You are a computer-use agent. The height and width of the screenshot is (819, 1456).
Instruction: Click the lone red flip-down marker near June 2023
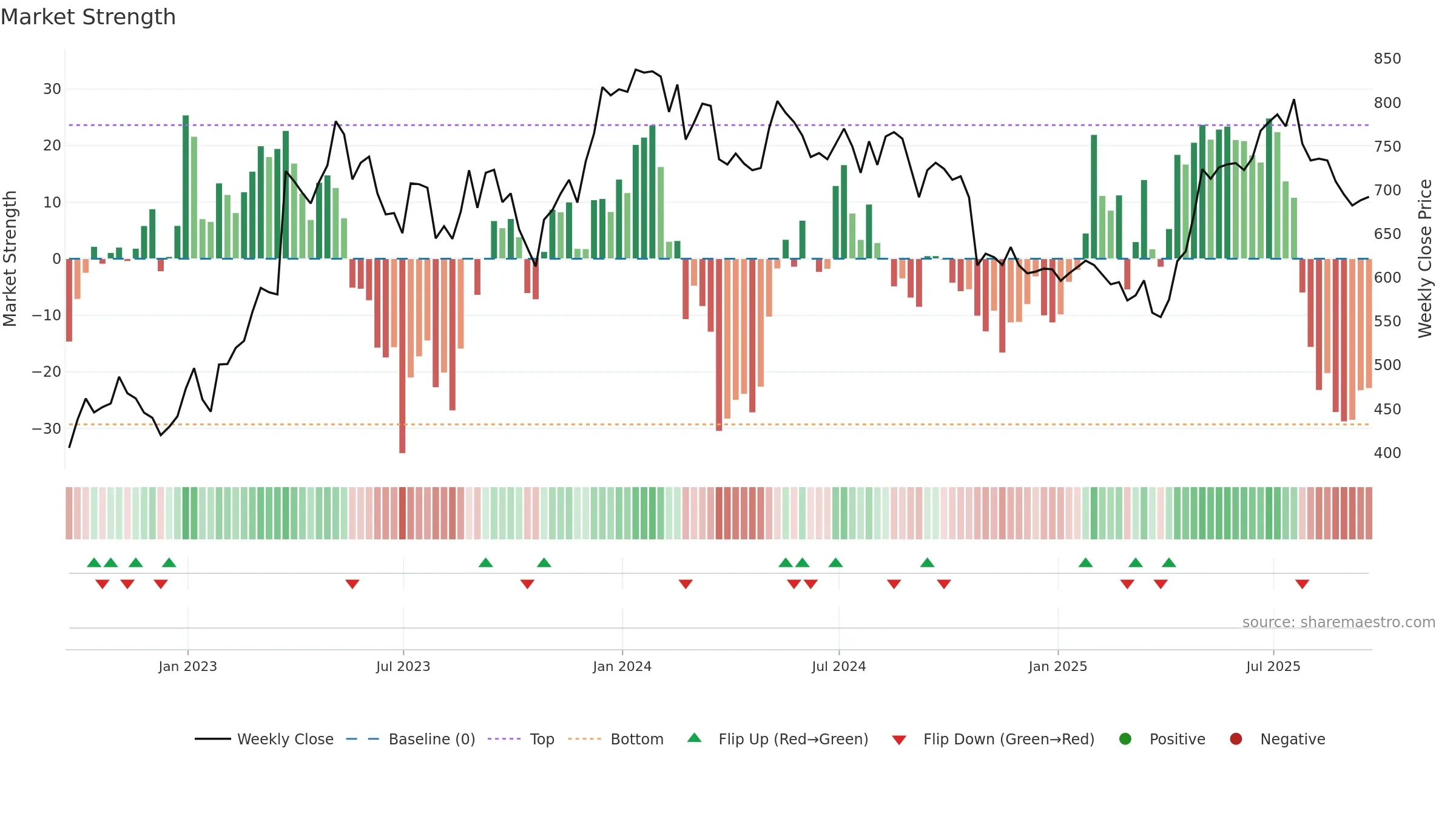tap(352, 584)
